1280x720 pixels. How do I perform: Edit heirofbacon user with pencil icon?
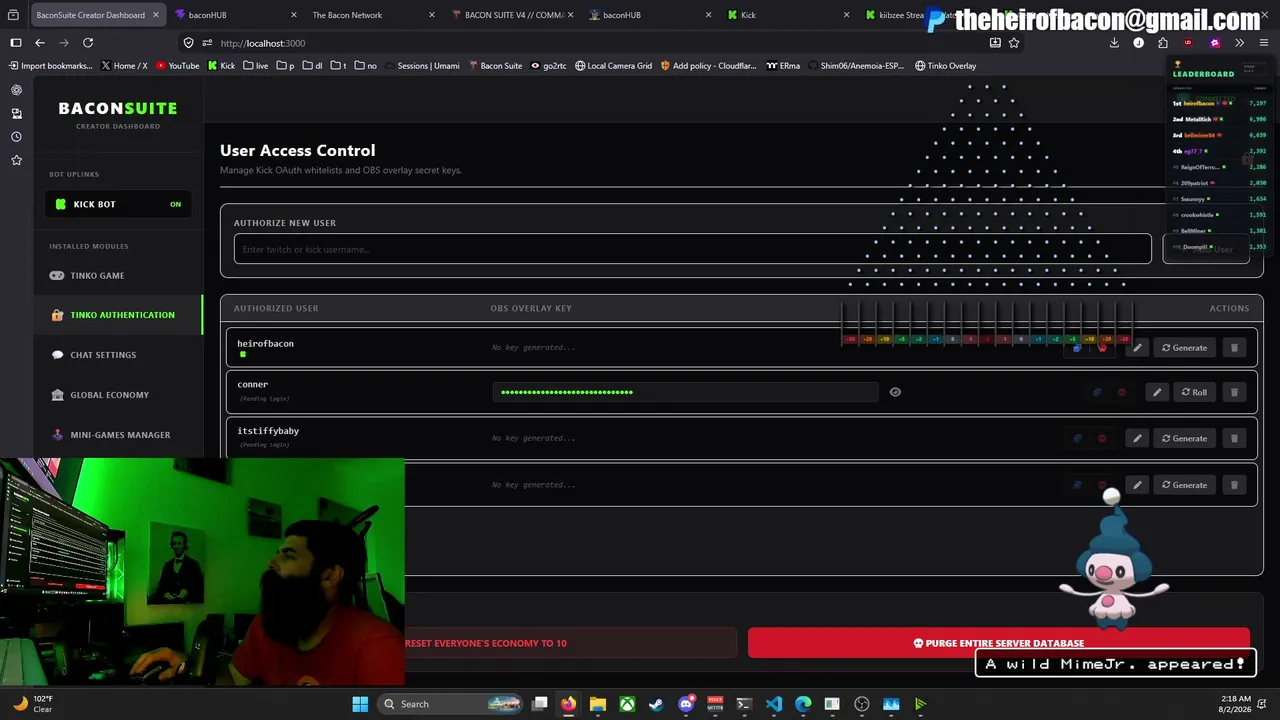[1137, 348]
